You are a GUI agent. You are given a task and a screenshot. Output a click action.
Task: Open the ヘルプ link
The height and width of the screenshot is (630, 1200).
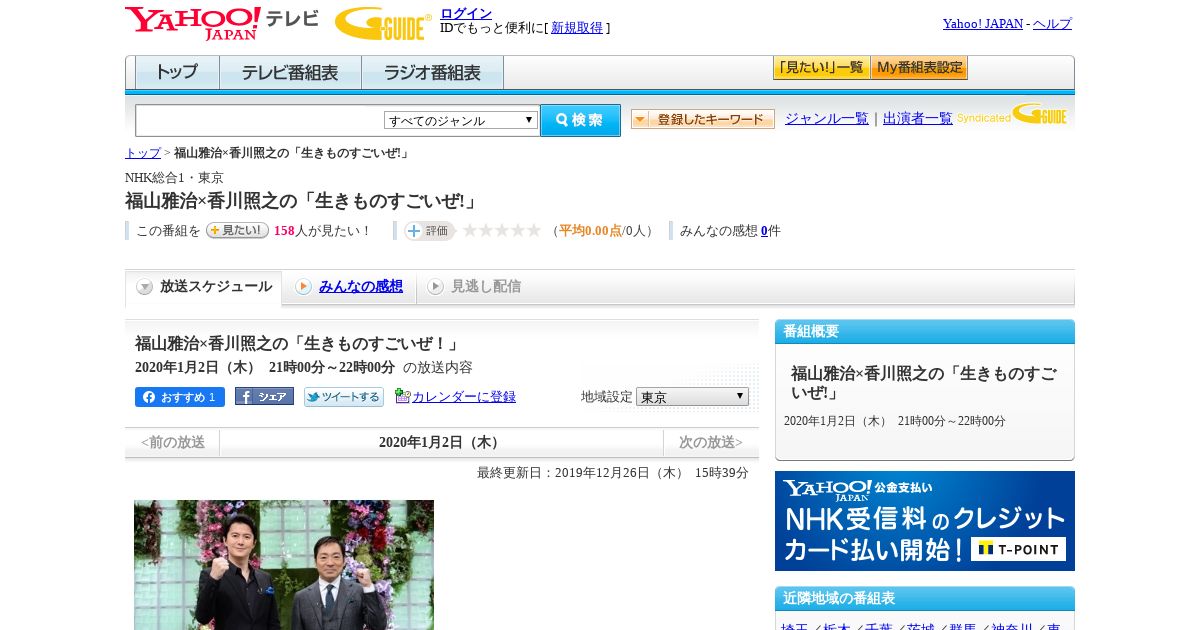1052,24
